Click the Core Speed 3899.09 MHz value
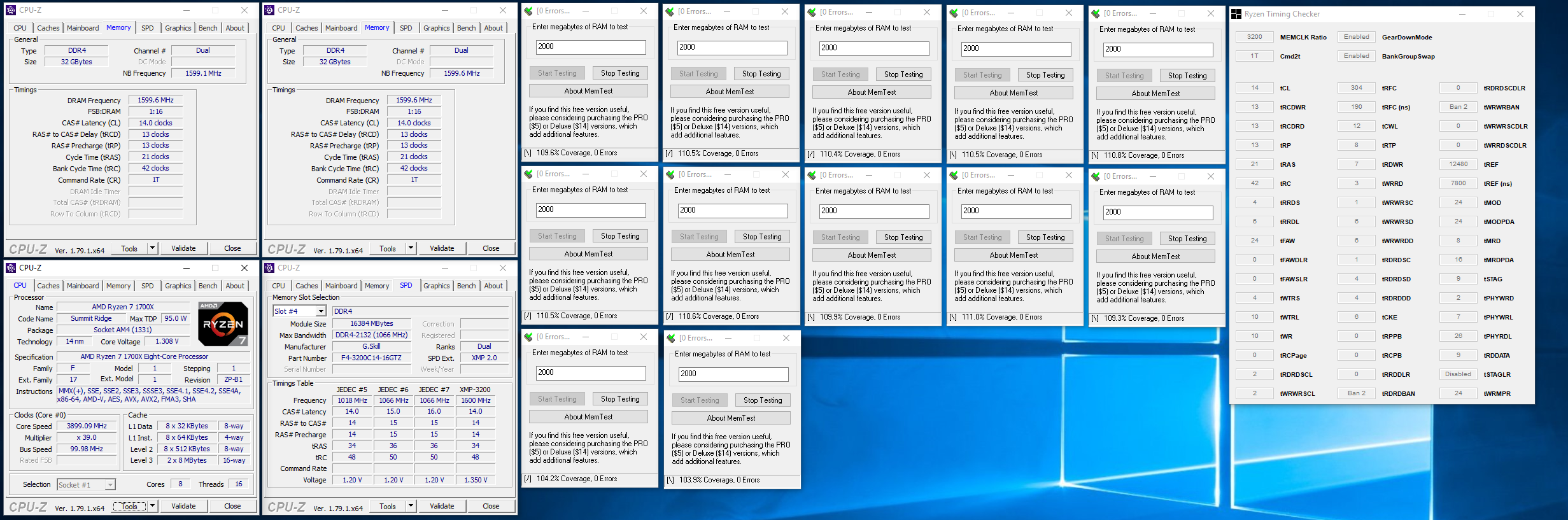 [x=87, y=426]
